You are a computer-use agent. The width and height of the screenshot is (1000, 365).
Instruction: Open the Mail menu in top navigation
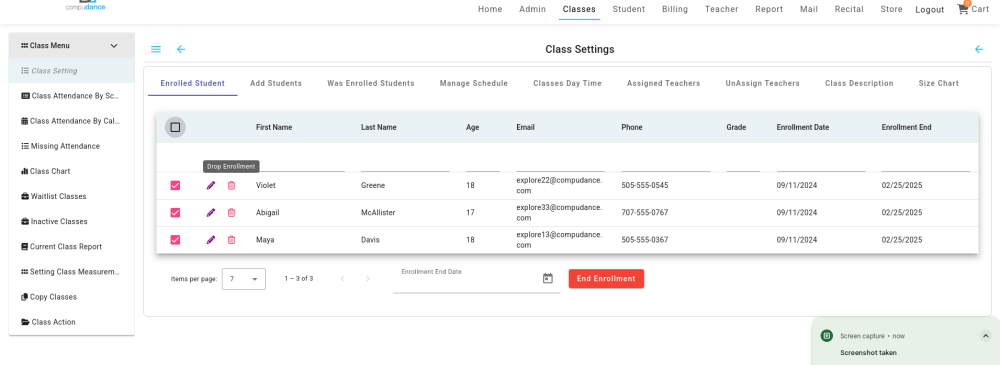pos(809,9)
